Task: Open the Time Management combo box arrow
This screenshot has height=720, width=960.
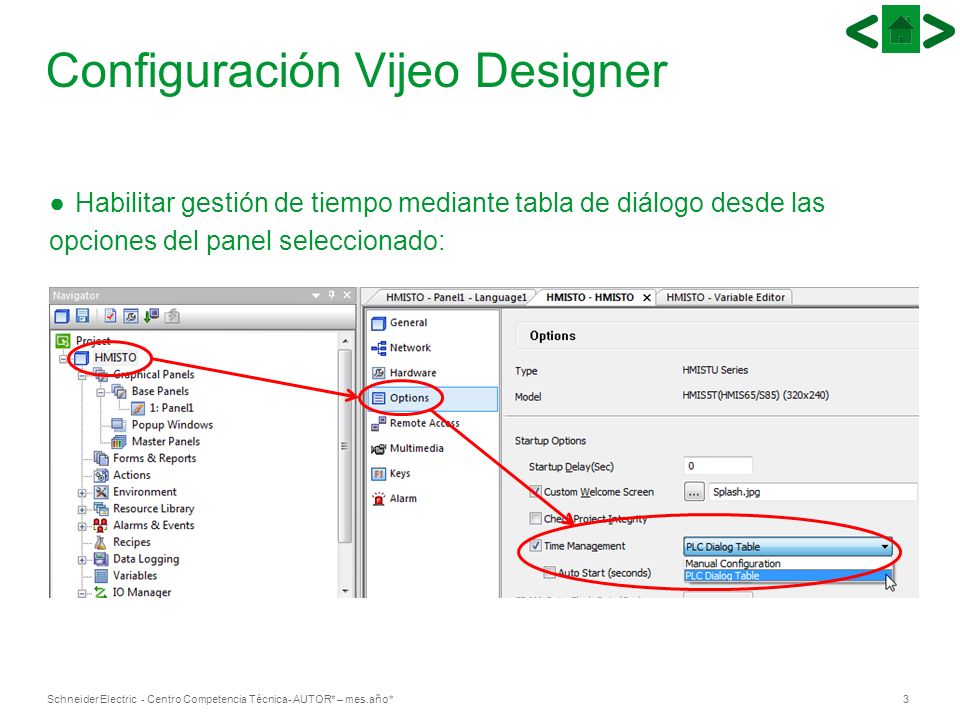Action: click(x=885, y=547)
